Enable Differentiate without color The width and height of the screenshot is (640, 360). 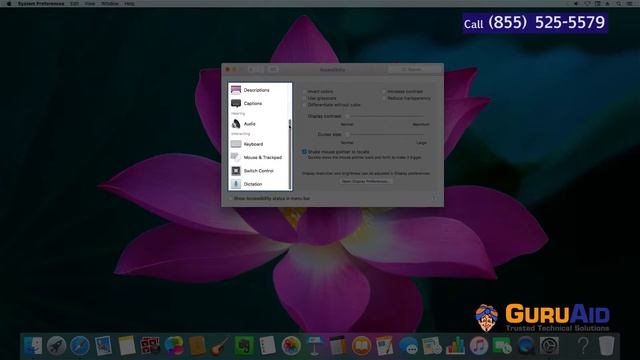click(304, 104)
